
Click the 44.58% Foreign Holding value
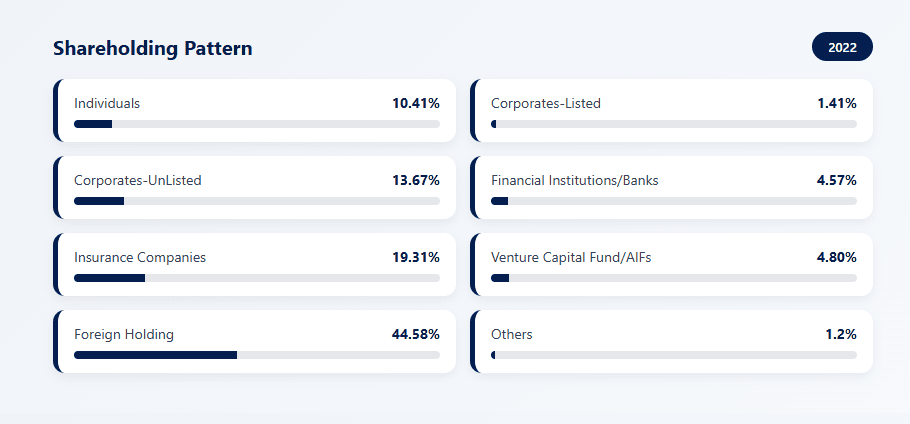[x=416, y=334]
